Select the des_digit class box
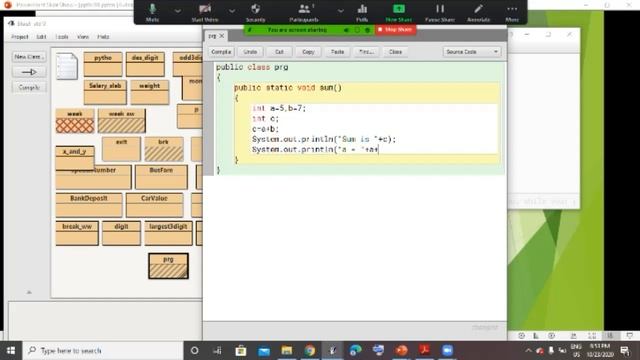The height and width of the screenshot is (360, 640). pyautogui.click(x=145, y=64)
